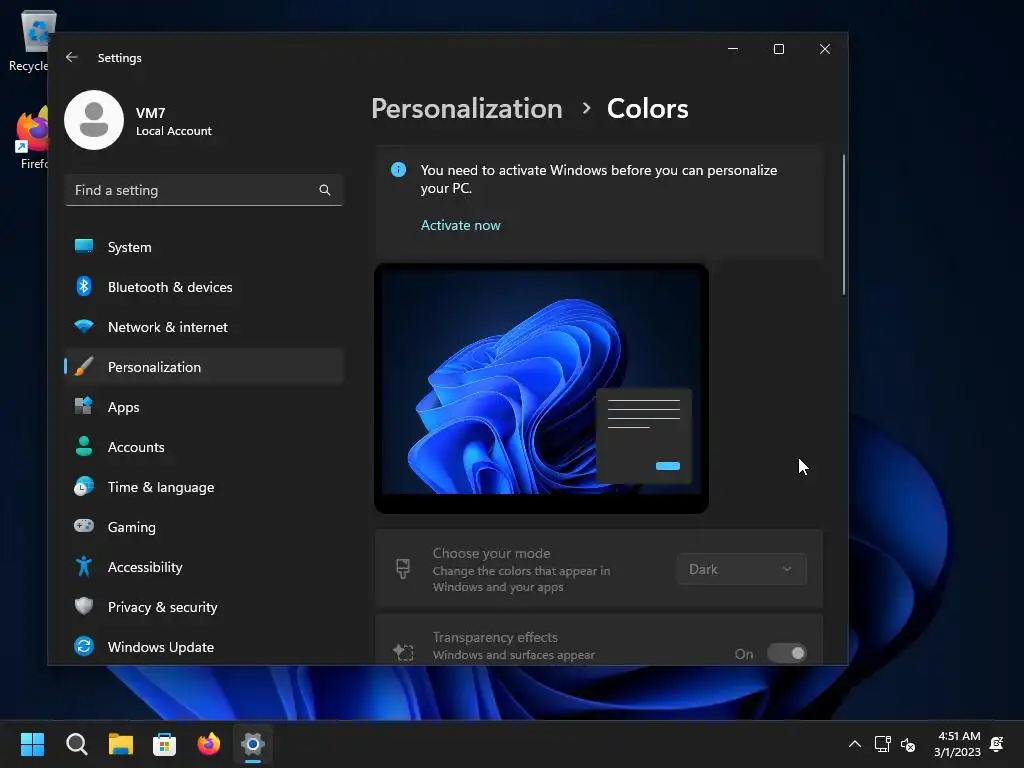Open the Recycle Bin desktop icon
Screen dimensions: 1024x768
34,40
